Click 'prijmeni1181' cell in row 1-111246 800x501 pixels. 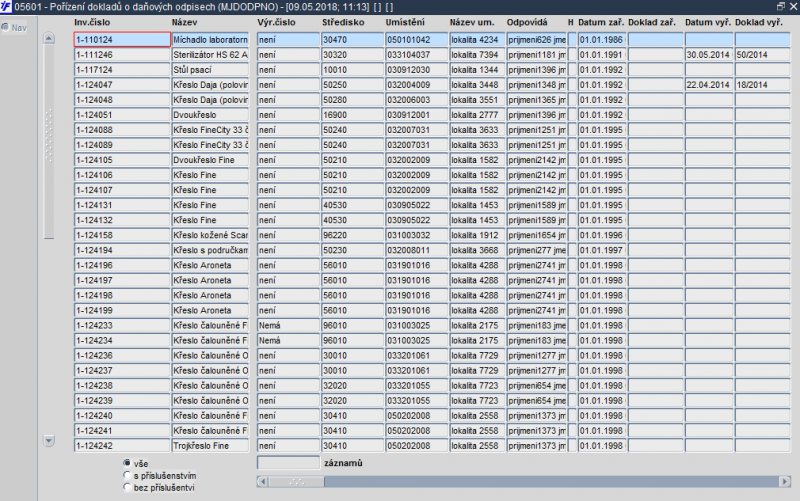click(x=536, y=55)
